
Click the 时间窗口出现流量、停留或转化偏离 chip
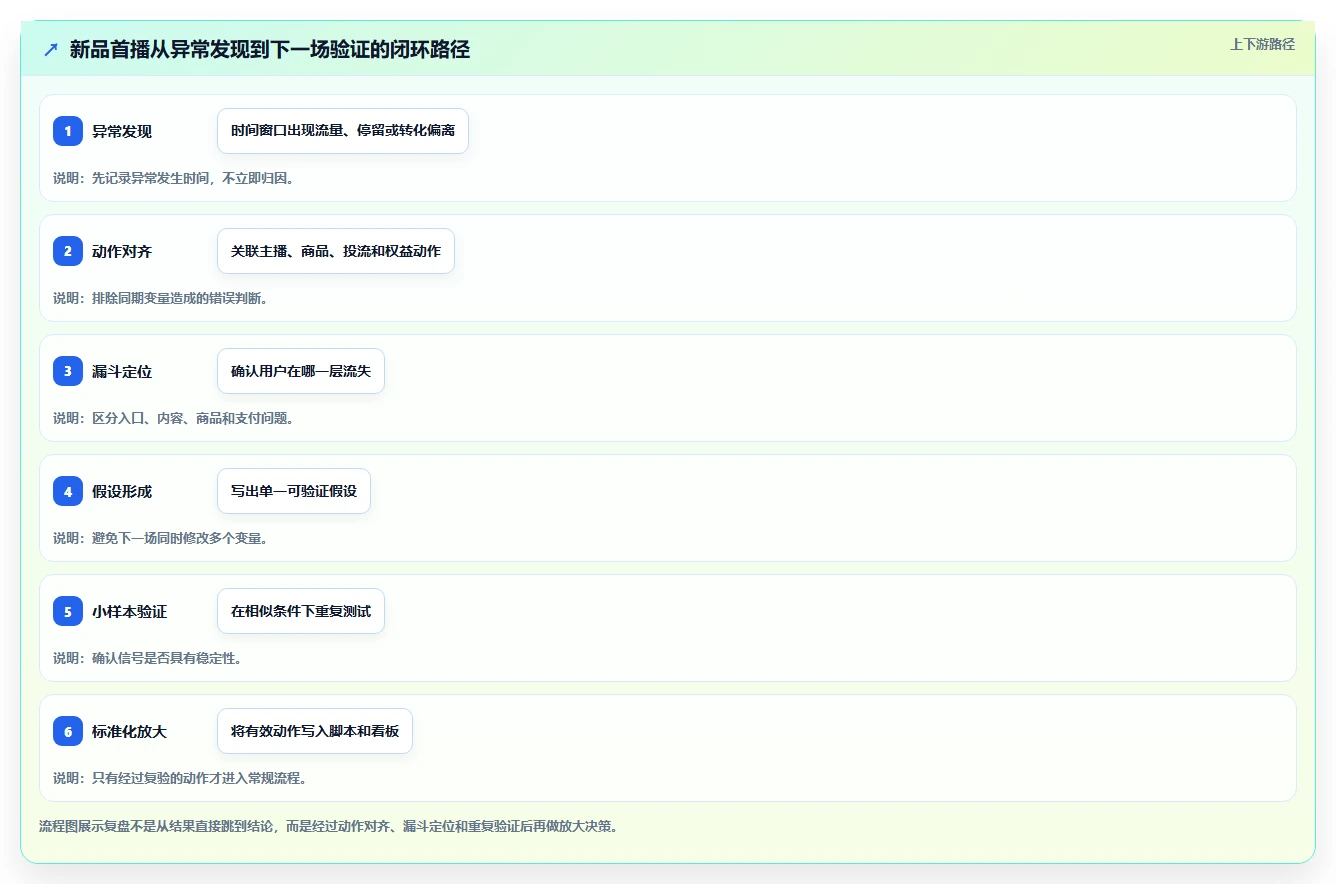click(x=343, y=131)
